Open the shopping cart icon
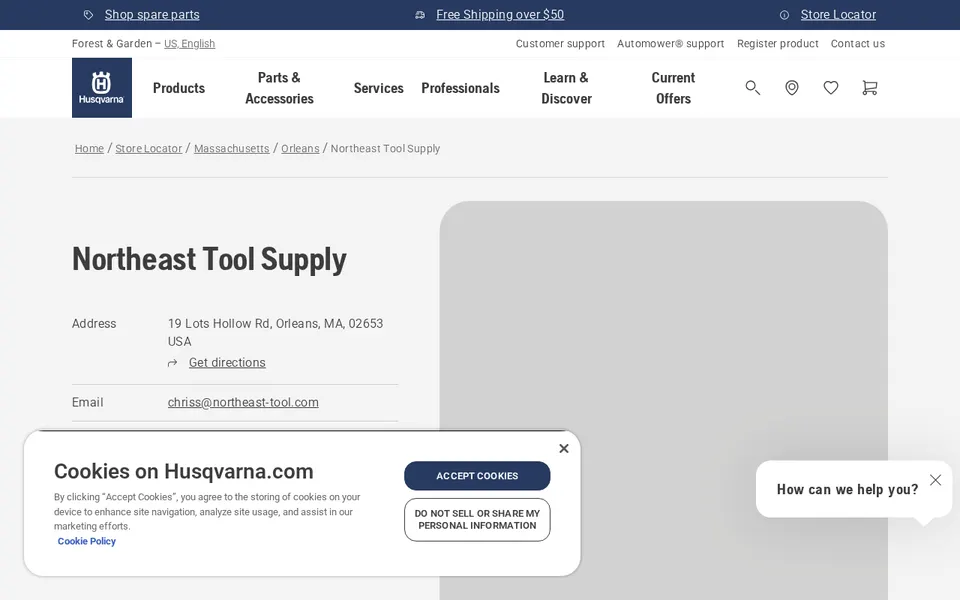Viewport: 960px width, 600px height. 869,88
